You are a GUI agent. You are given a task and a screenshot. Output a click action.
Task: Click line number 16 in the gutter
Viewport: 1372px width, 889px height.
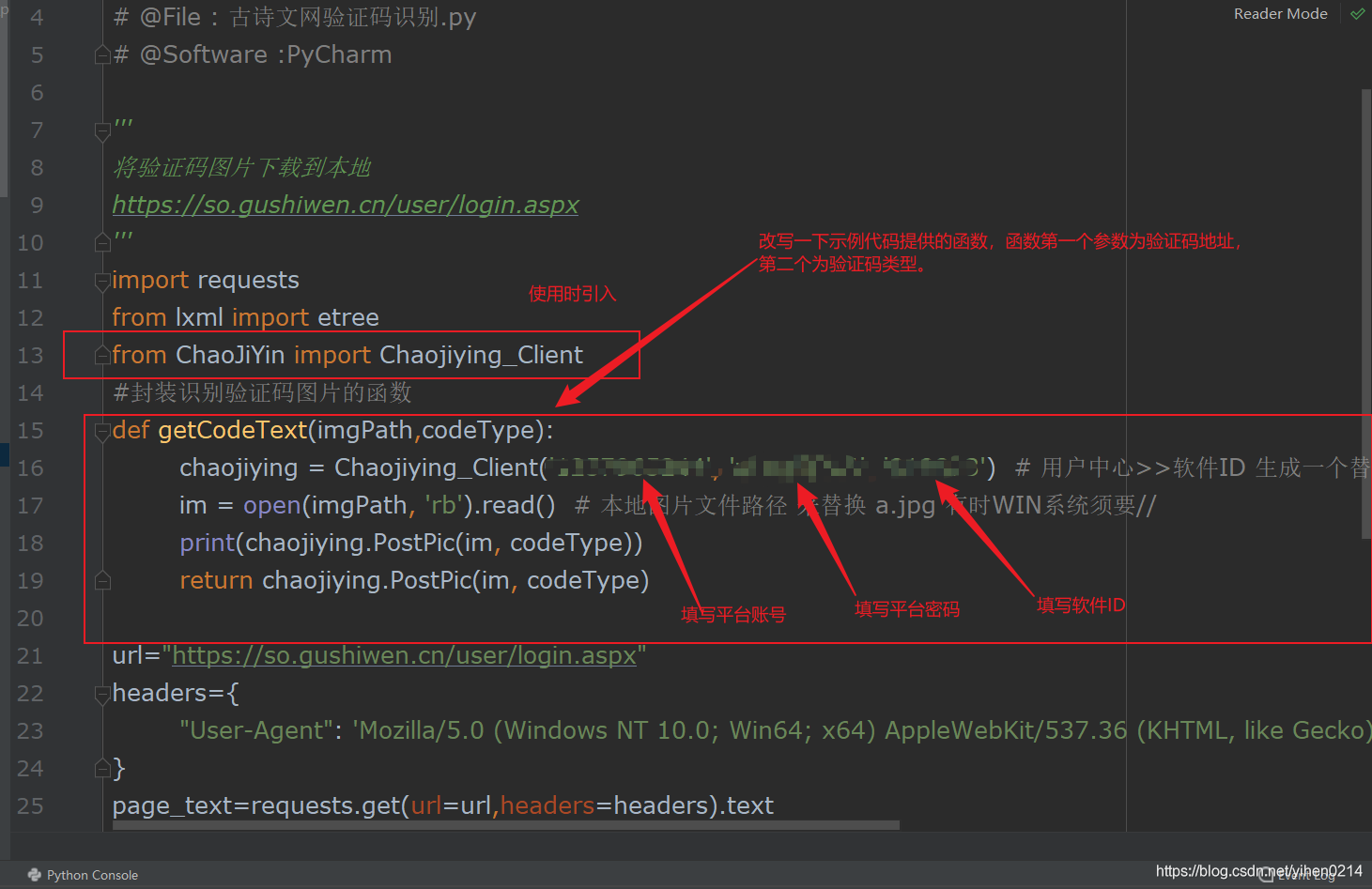(30, 467)
